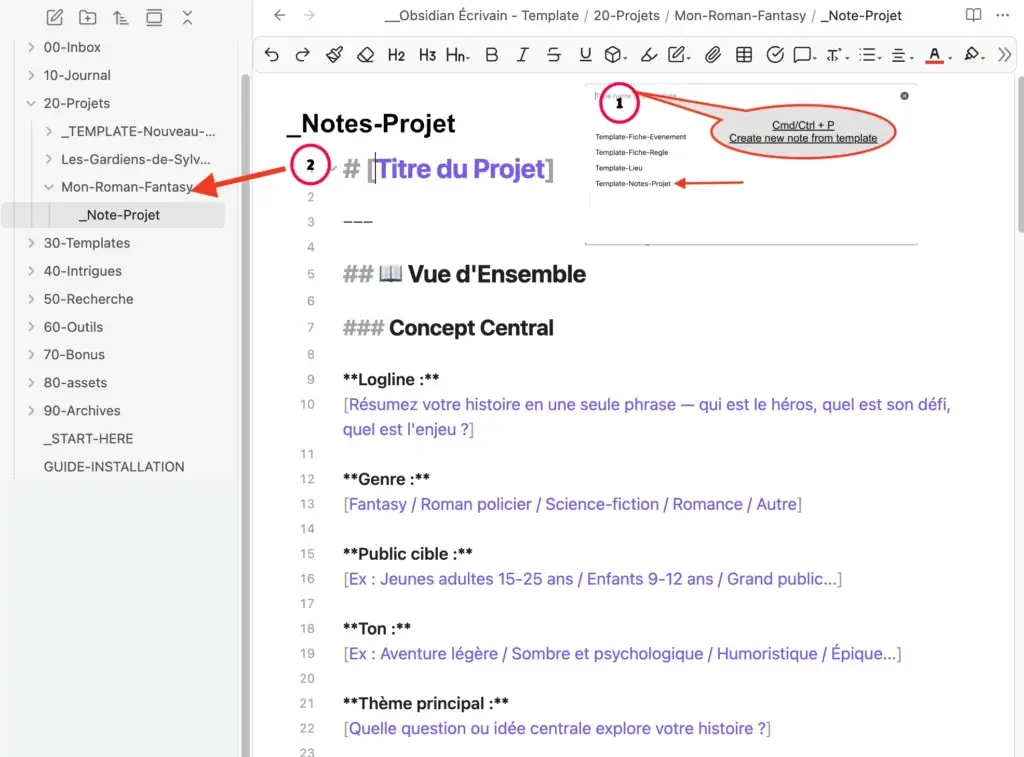Click the red font color button
This screenshot has height=757, width=1024.
935,55
